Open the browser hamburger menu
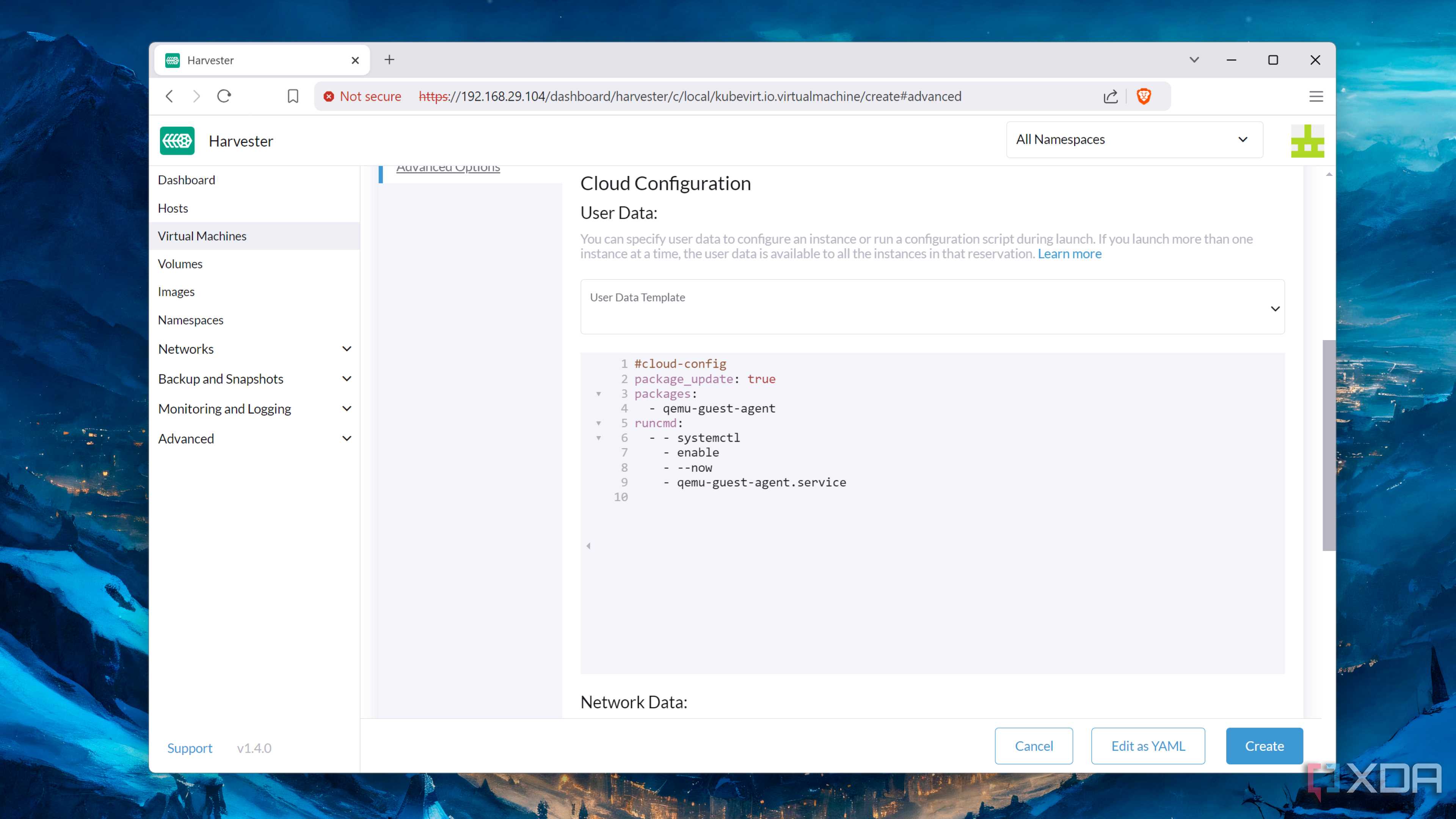 pos(1316,97)
